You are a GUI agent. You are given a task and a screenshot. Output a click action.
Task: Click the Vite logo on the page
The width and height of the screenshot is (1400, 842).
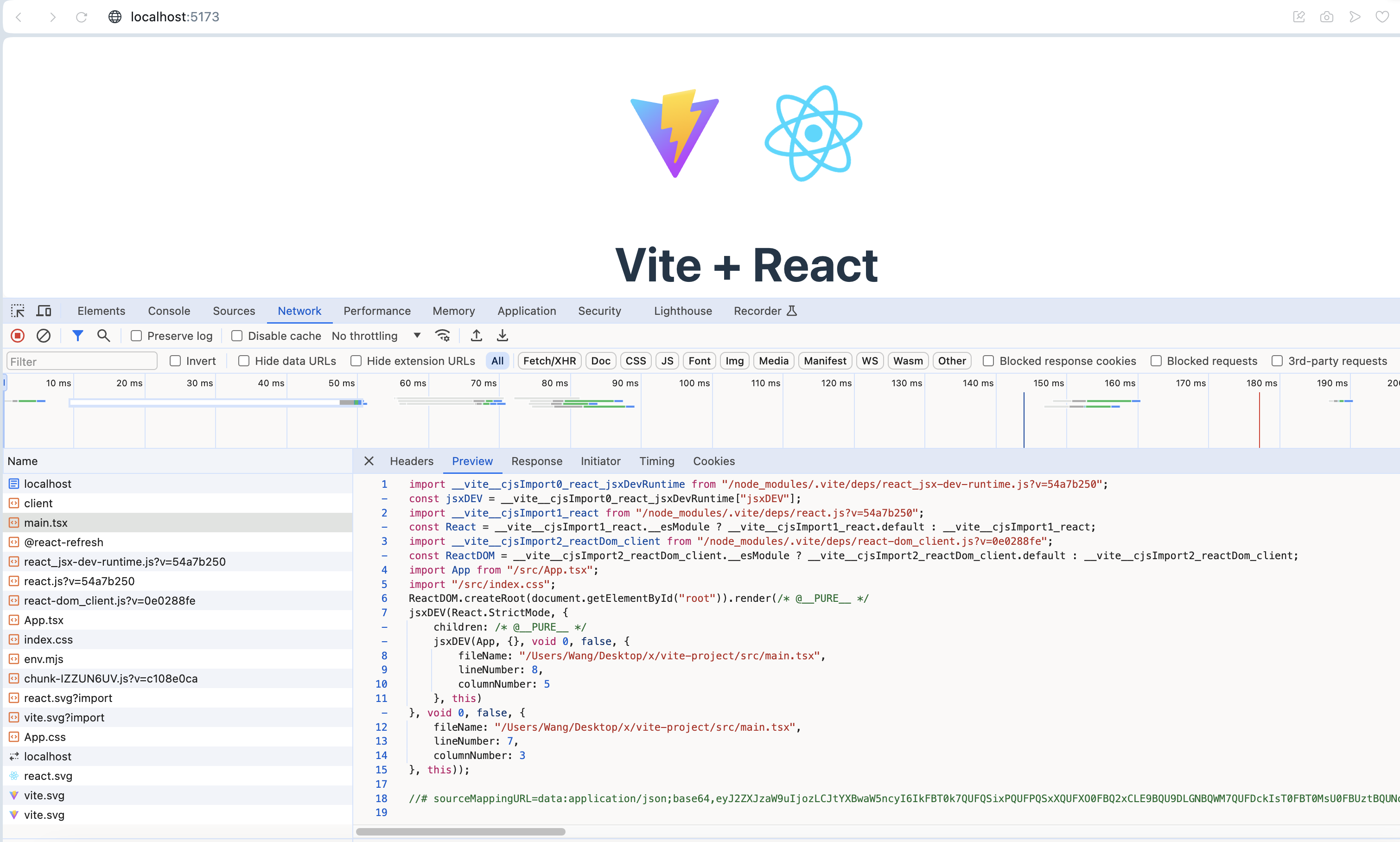(675, 134)
